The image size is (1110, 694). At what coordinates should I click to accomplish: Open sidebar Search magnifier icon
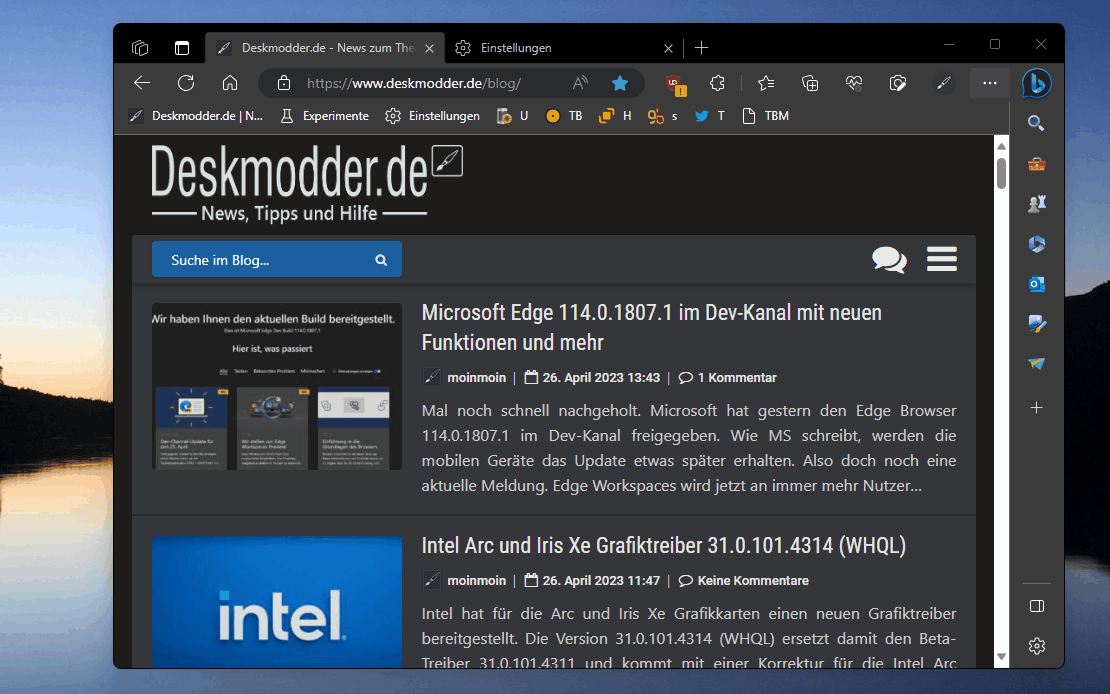coord(1036,123)
